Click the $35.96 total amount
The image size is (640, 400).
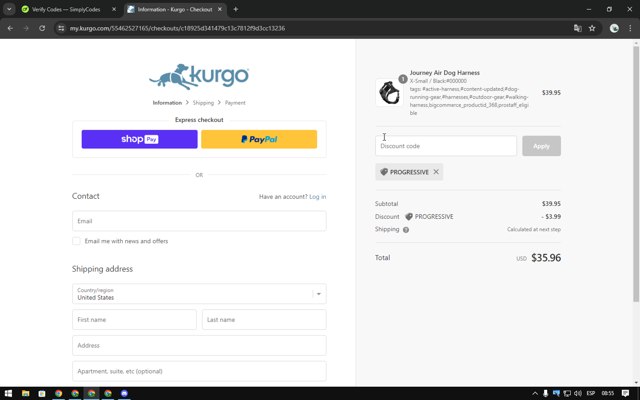(546, 258)
